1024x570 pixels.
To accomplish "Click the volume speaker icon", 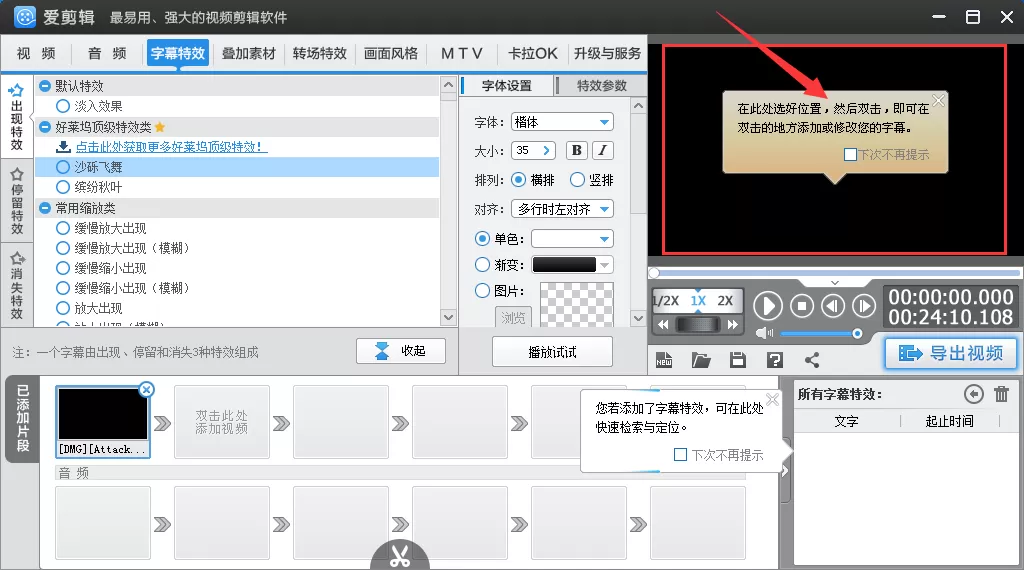I will (764, 333).
